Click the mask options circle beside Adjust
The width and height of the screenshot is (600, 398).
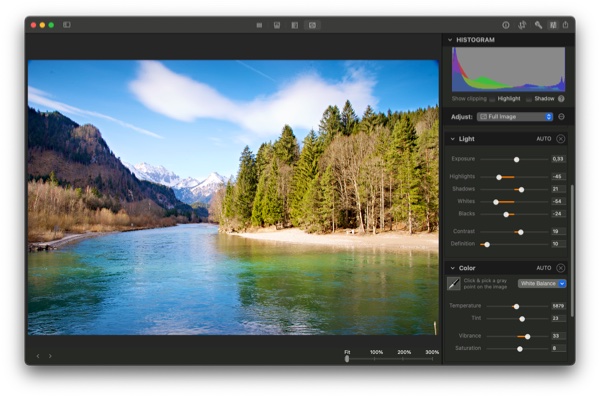[561, 116]
